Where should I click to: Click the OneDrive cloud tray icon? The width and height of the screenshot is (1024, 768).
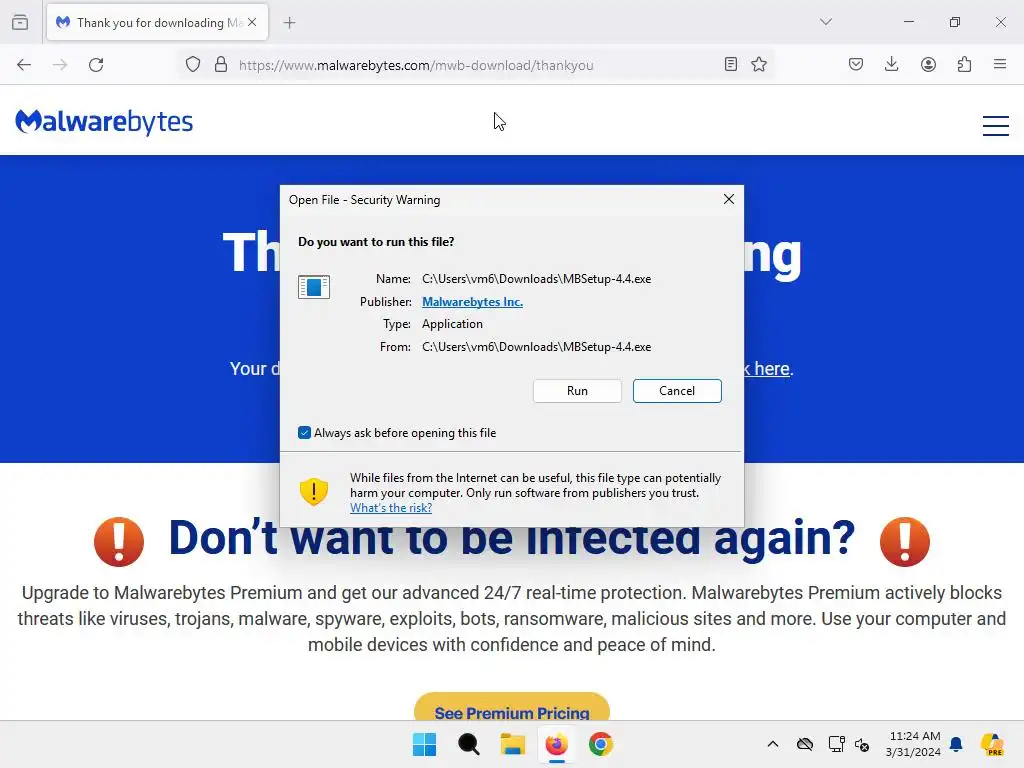(x=805, y=744)
